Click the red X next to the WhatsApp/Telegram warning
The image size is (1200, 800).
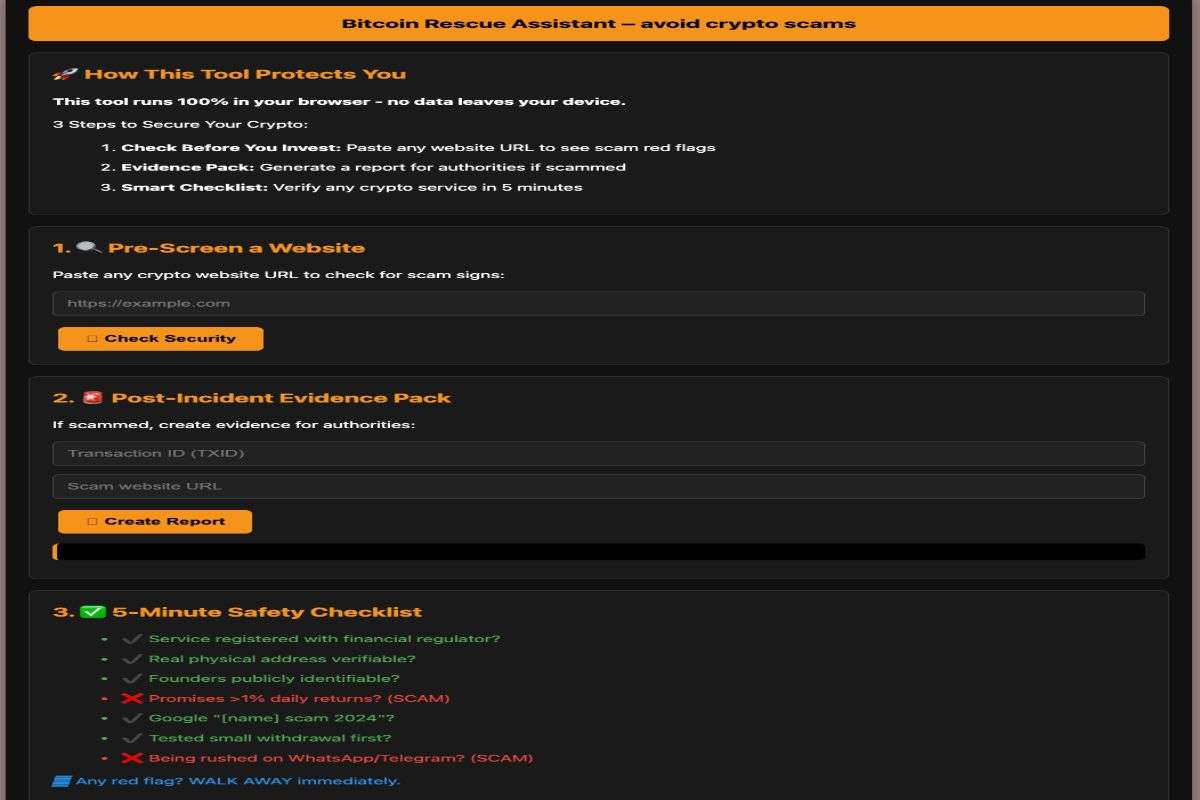pos(131,757)
